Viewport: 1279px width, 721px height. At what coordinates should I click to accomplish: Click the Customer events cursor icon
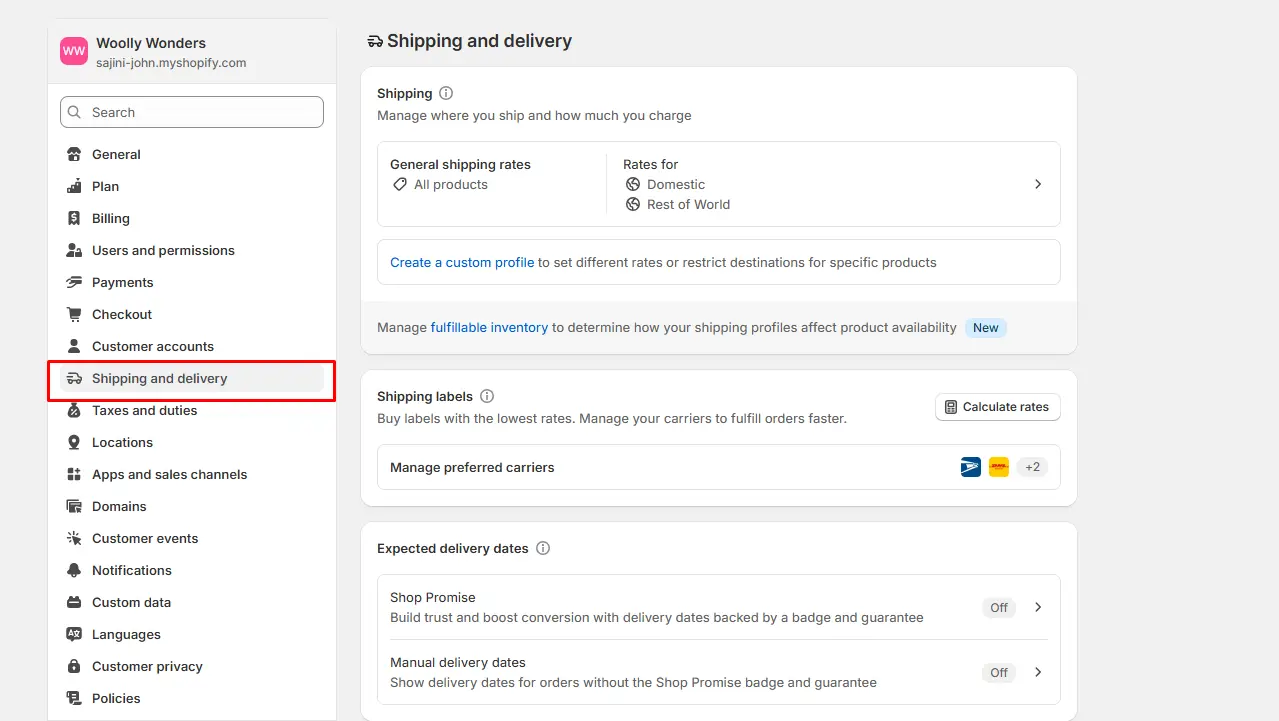74,538
